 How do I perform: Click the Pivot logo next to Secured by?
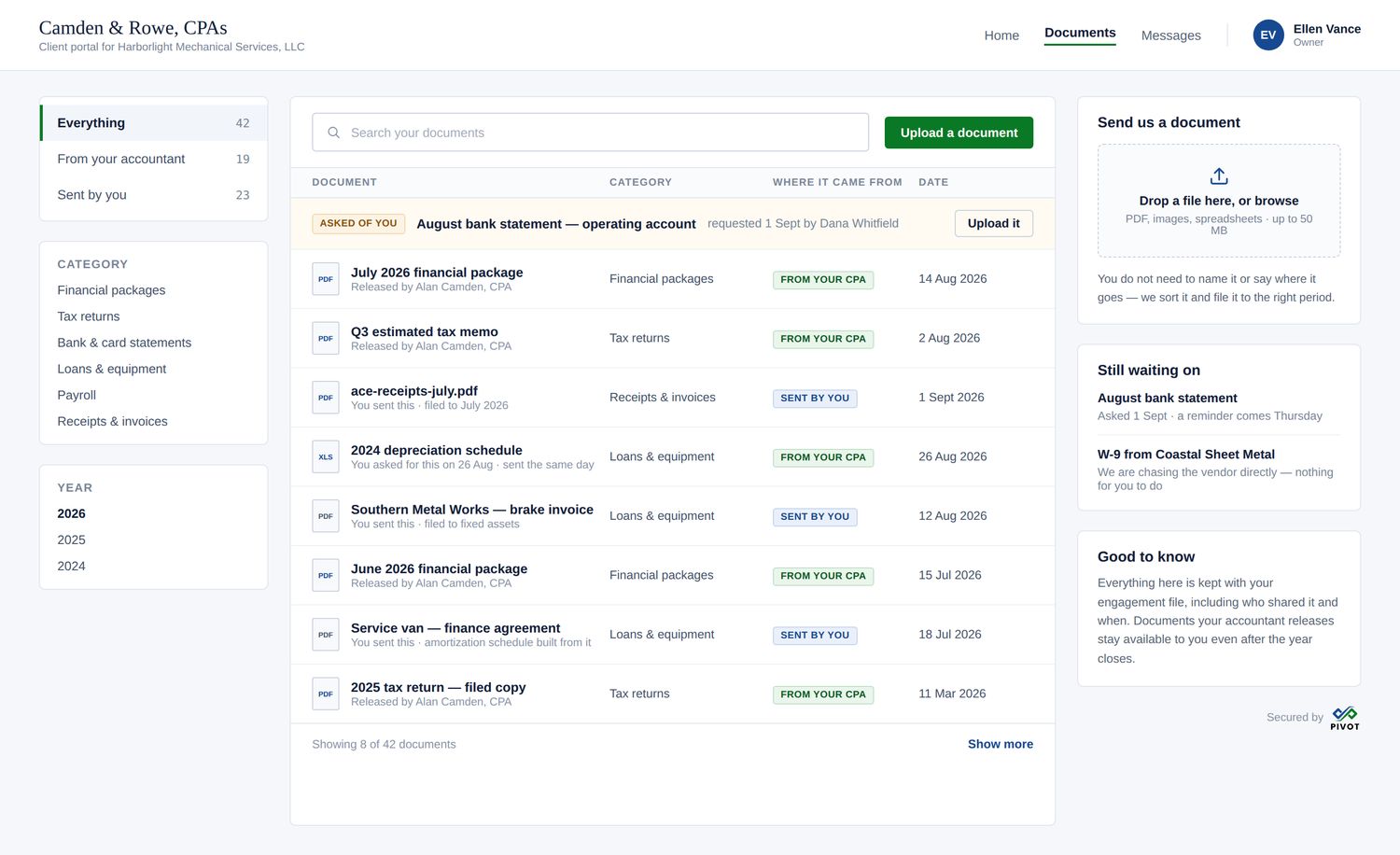1345,718
